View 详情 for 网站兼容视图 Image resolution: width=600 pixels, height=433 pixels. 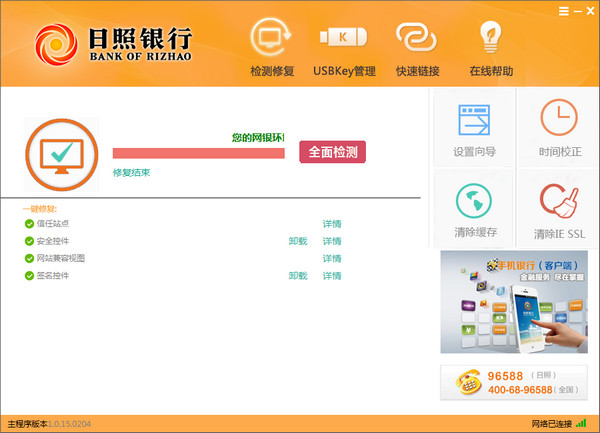click(332, 259)
